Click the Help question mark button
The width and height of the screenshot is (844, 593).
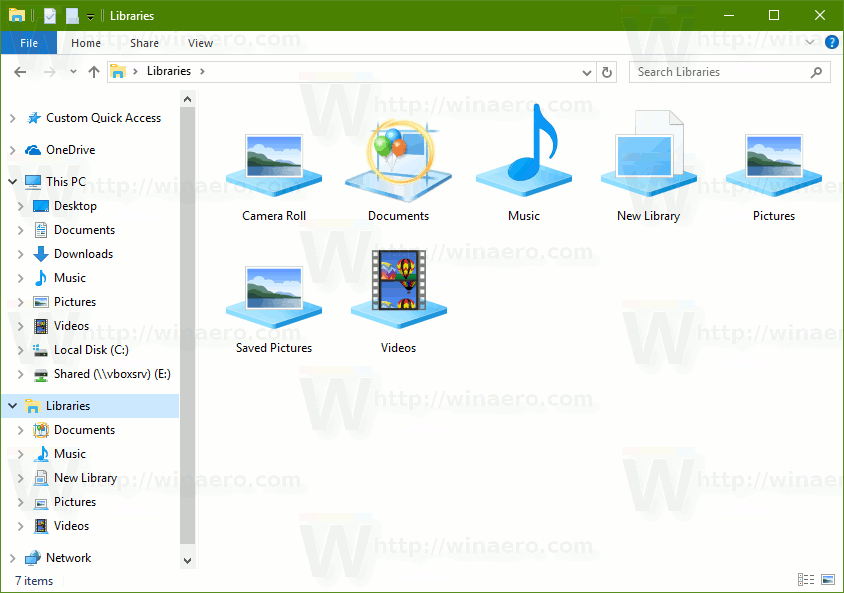[x=832, y=42]
